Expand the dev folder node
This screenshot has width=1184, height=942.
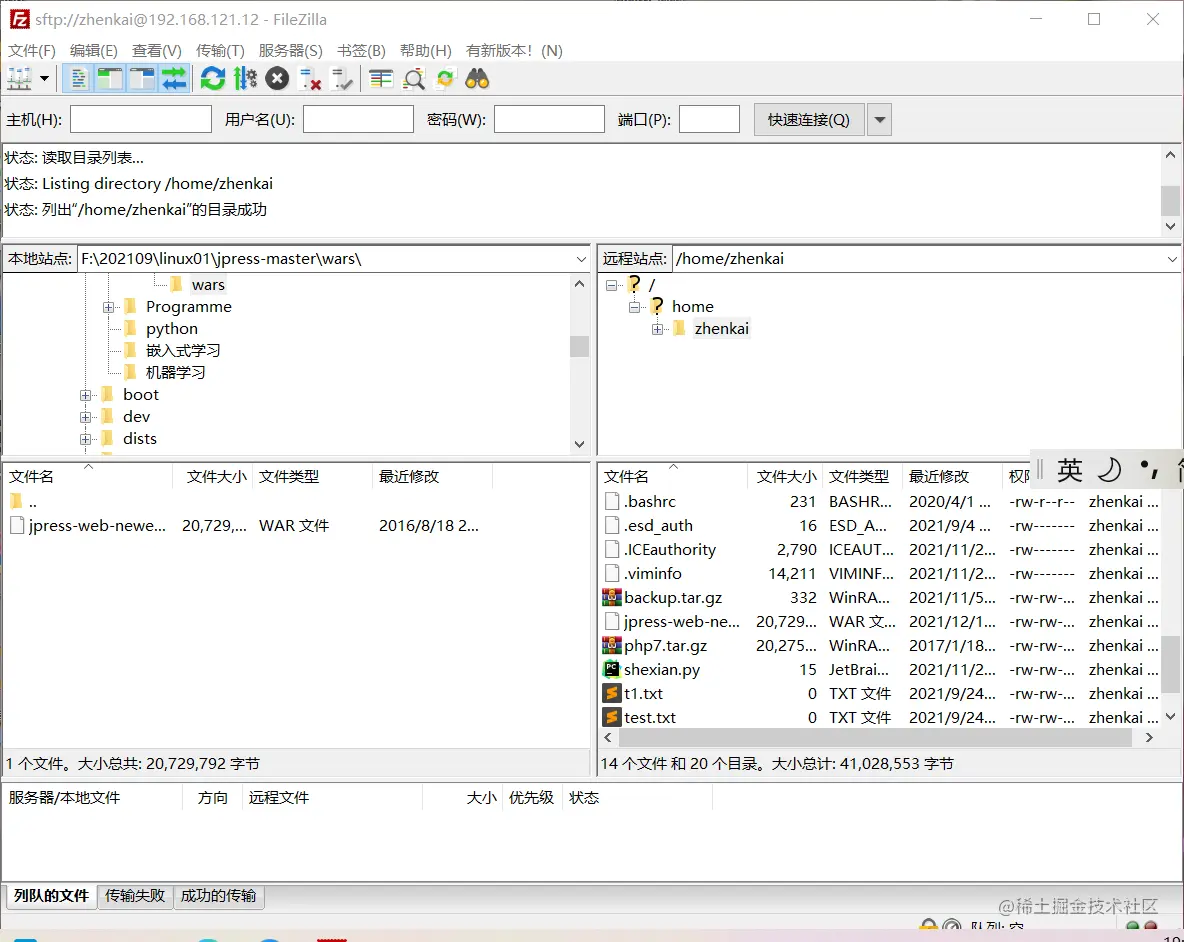click(85, 417)
